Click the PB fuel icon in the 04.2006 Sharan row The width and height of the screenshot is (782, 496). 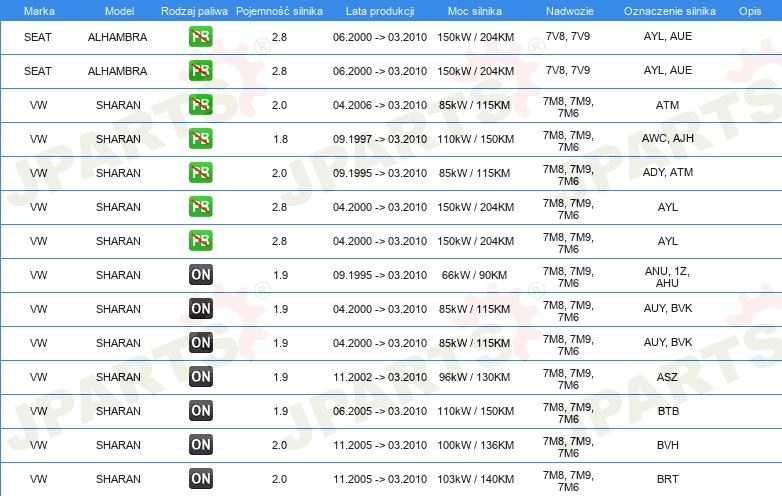[200, 105]
